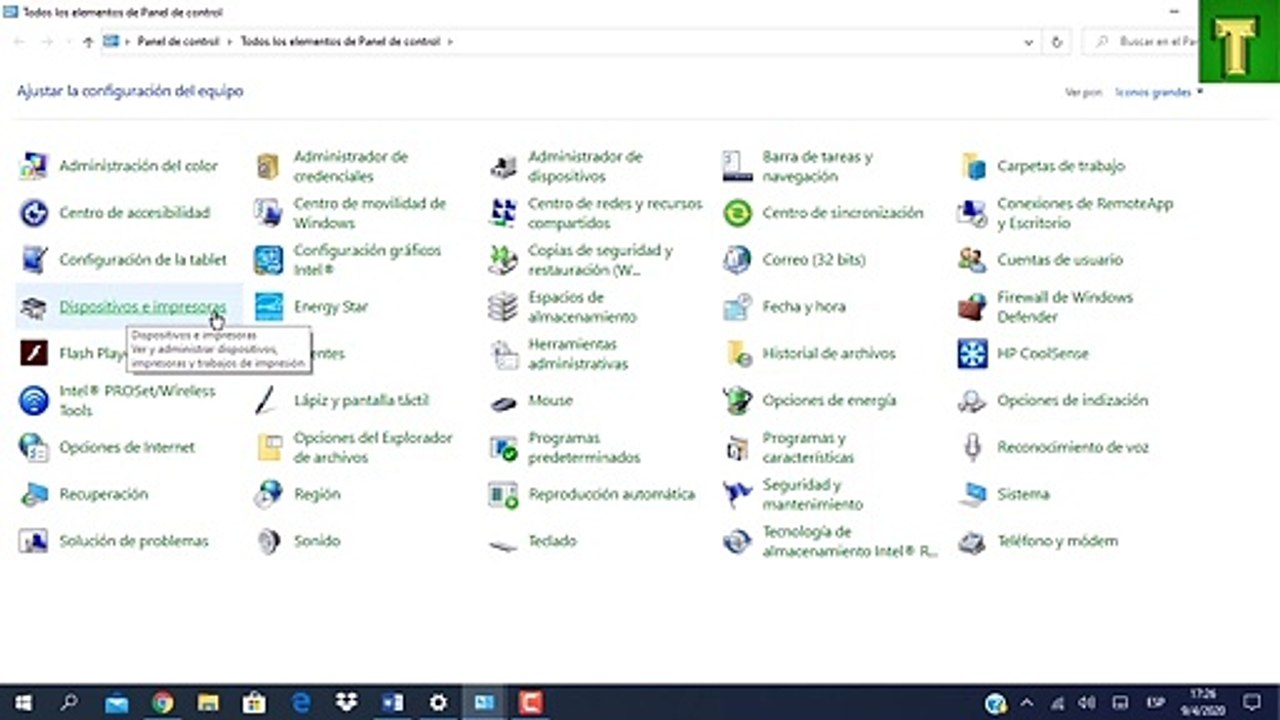Image resolution: width=1280 pixels, height=720 pixels.
Task: Click Historial de archivos icon
Action: point(737,354)
